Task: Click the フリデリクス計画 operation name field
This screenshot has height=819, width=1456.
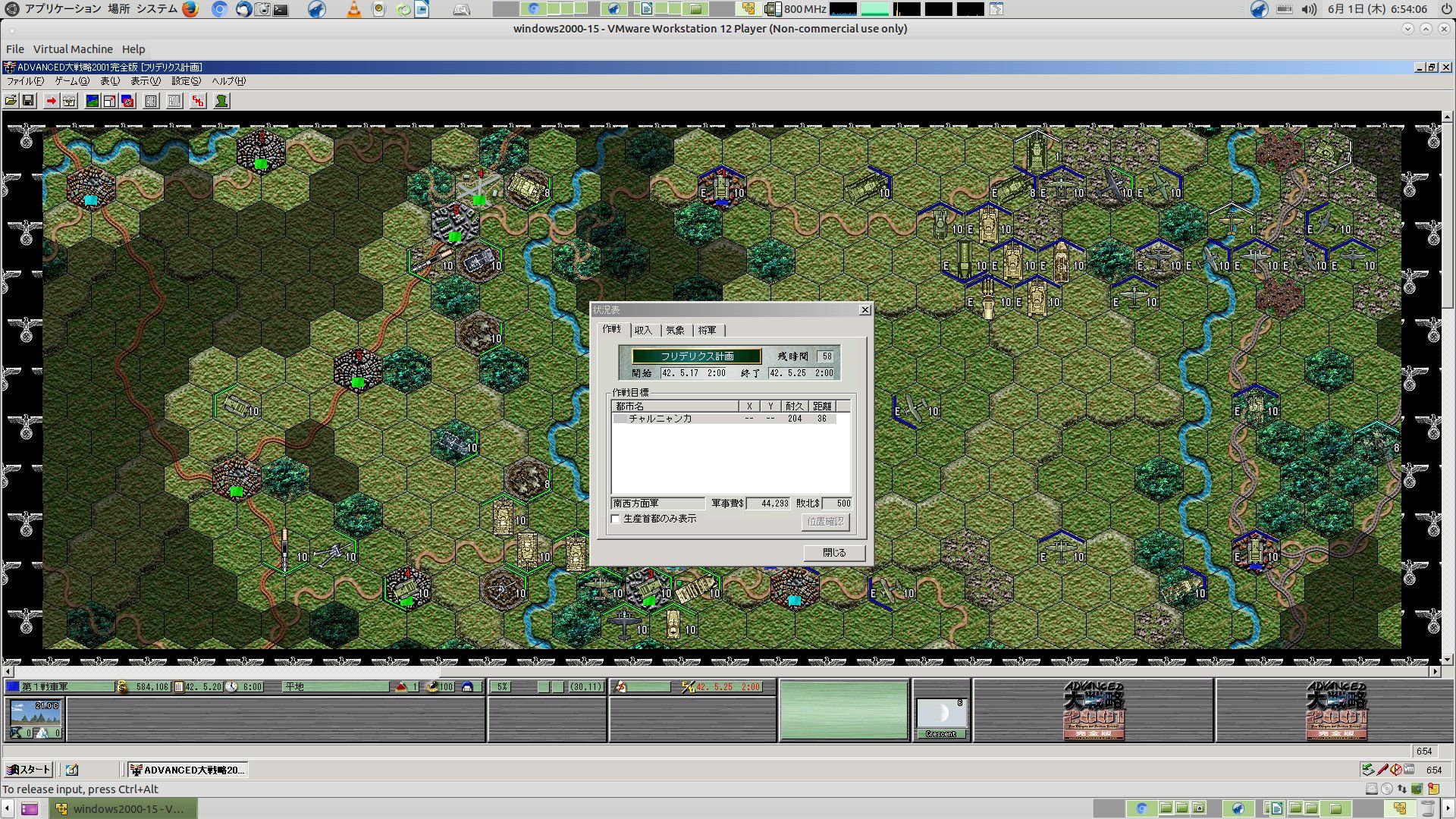Action: click(x=697, y=356)
